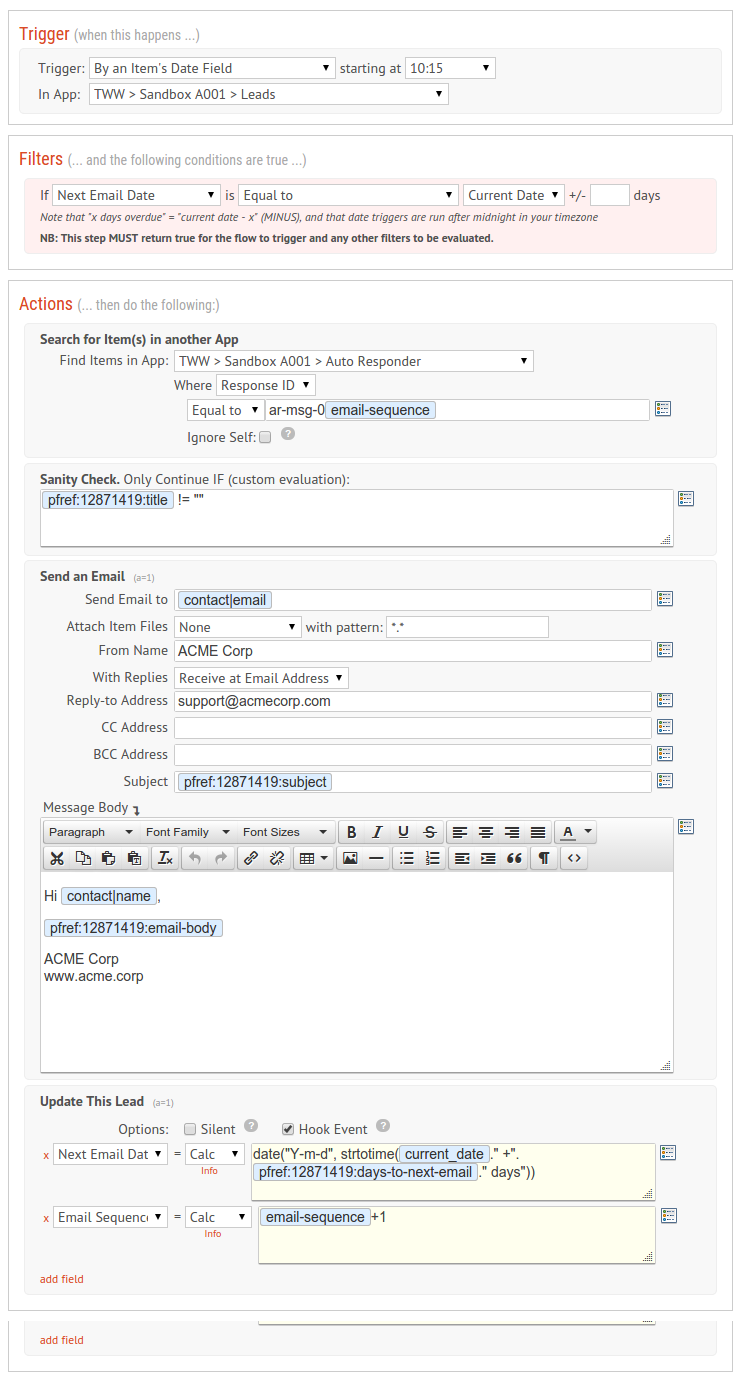Redo edit in message editor
This screenshot has height=1382, width=741.
221,858
